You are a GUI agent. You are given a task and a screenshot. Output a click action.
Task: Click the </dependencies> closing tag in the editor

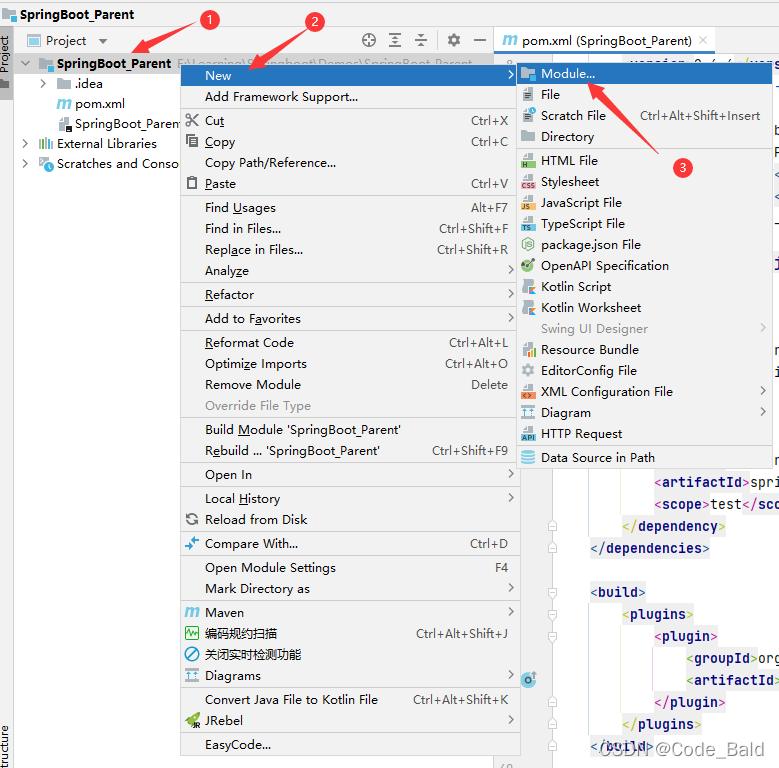[x=650, y=548]
